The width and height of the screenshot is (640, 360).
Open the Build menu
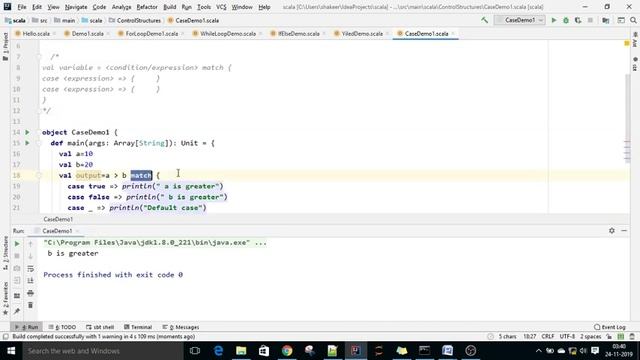[169, 7]
